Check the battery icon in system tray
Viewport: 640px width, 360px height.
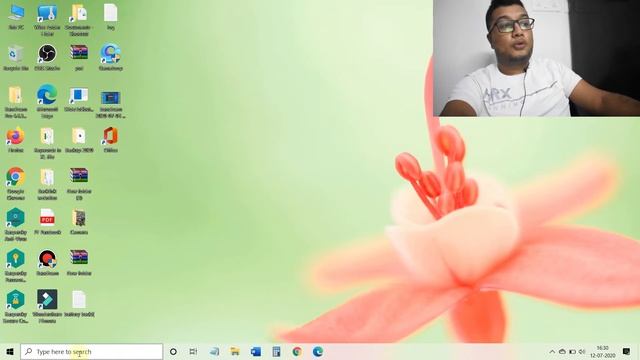572,351
